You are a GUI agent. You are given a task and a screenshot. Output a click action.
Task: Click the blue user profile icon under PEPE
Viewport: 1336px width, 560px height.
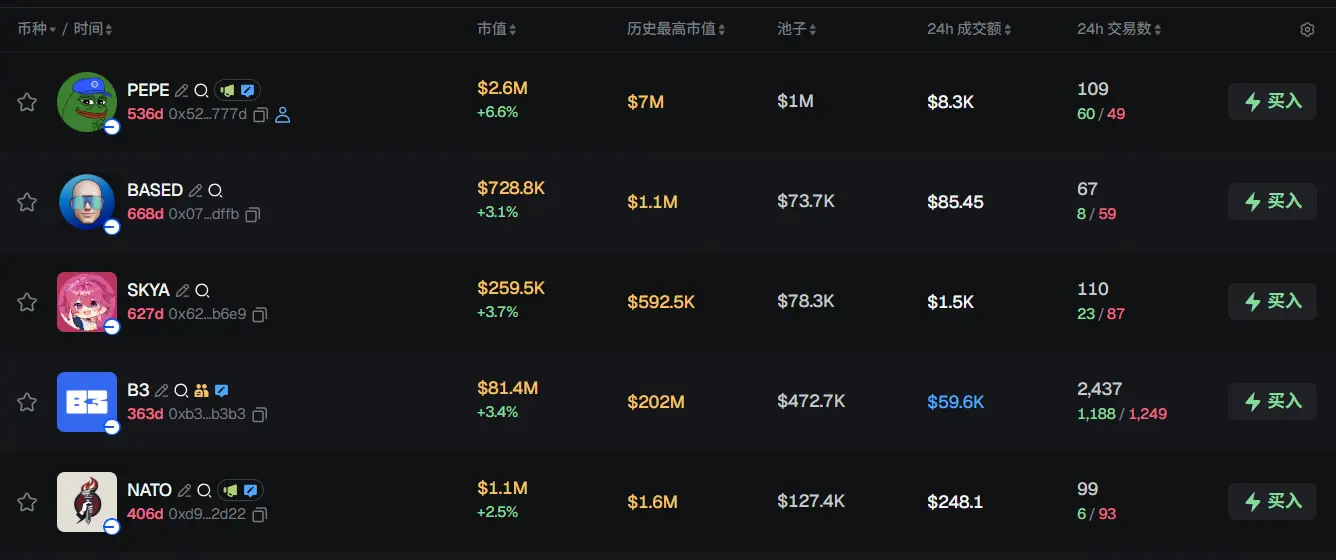282,115
